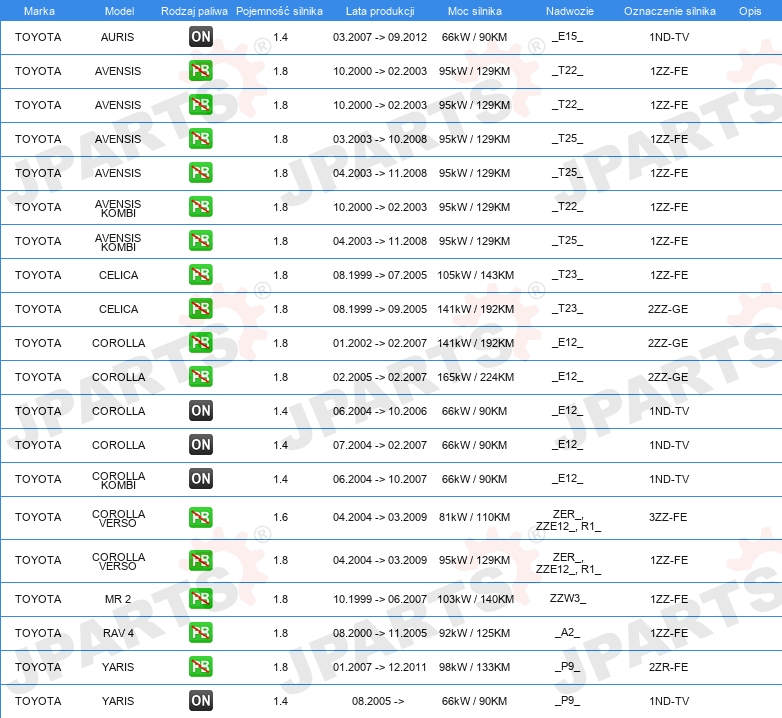Click the Moc silnika column header
782x718 pixels.
(x=474, y=11)
